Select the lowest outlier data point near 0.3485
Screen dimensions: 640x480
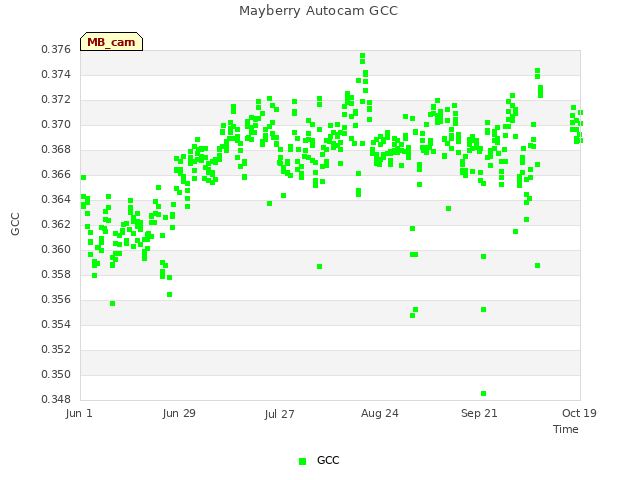click(483, 393)
